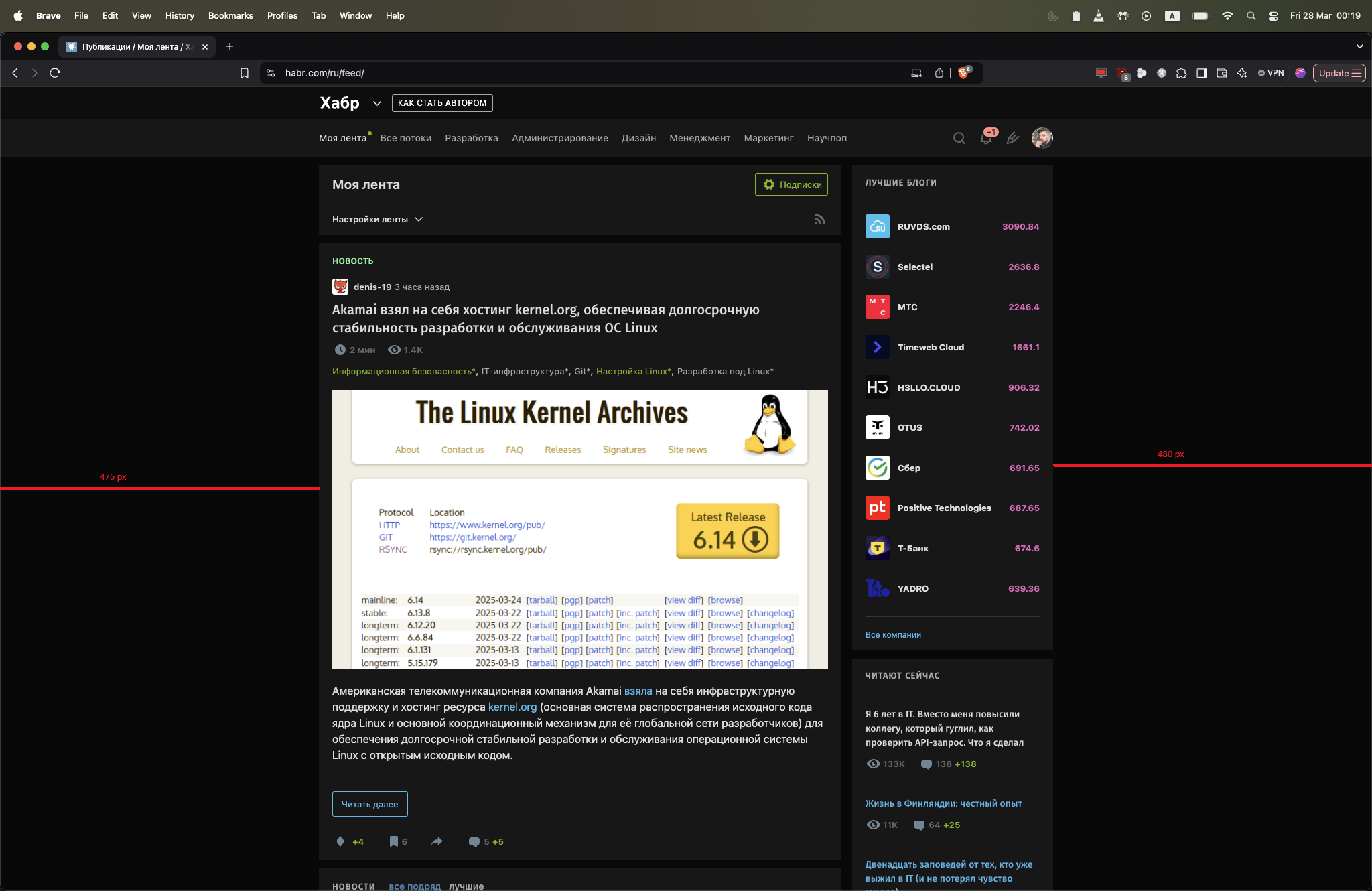Bookmark this page in address bar
This screenshot has width=1372, height=891.
click(x=245, y=73)
